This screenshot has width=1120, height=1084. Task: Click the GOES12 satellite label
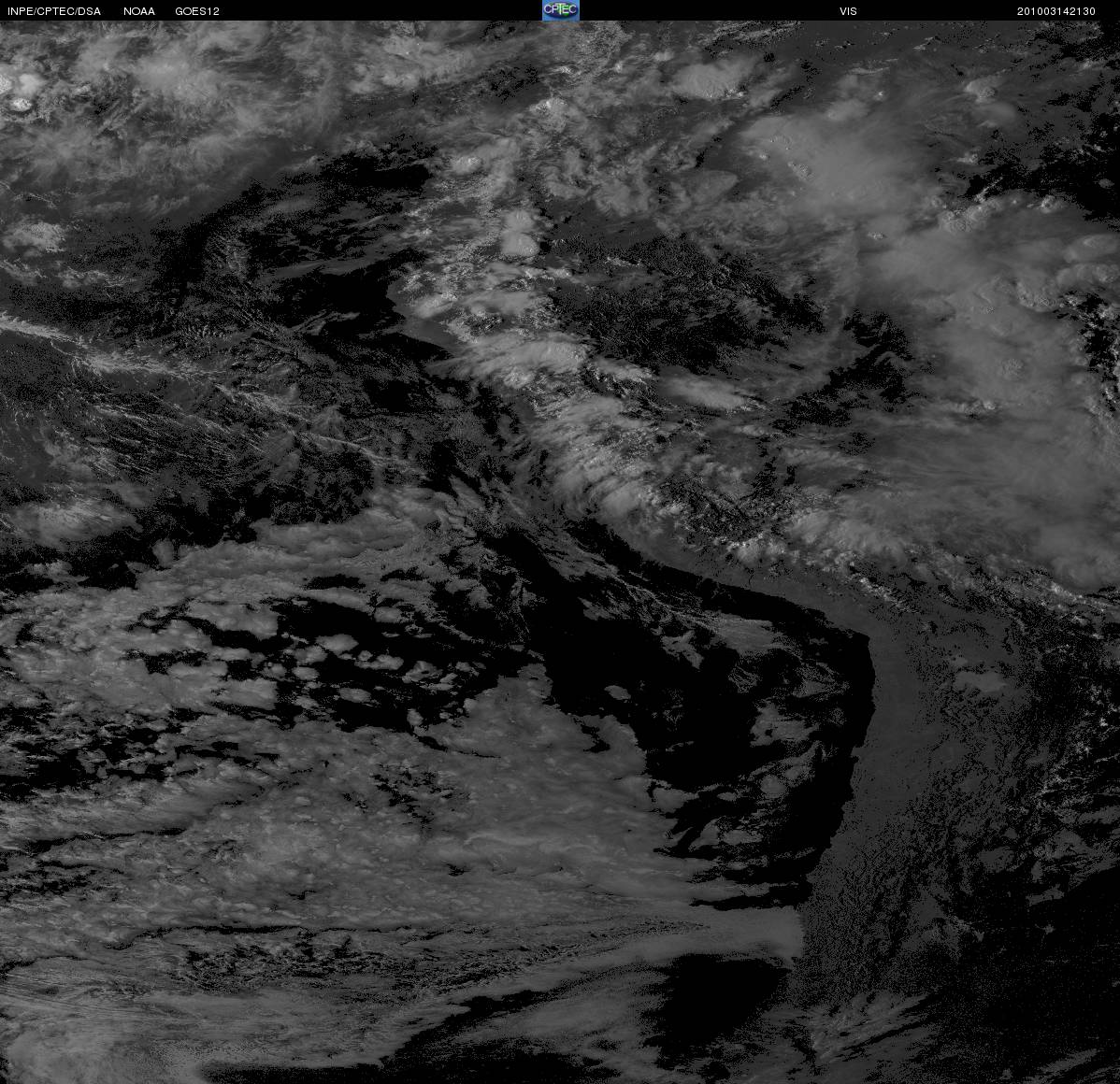(x=197, y=11)
